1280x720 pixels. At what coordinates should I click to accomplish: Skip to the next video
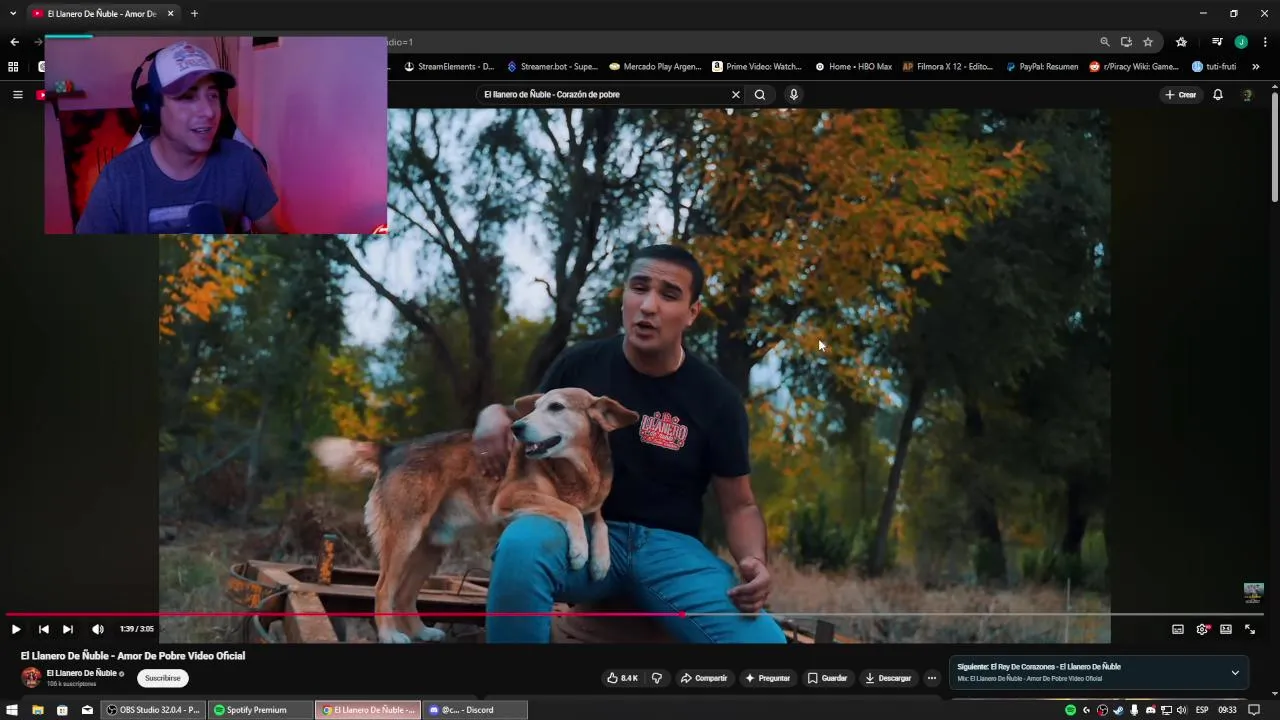(x=68, y=629)
